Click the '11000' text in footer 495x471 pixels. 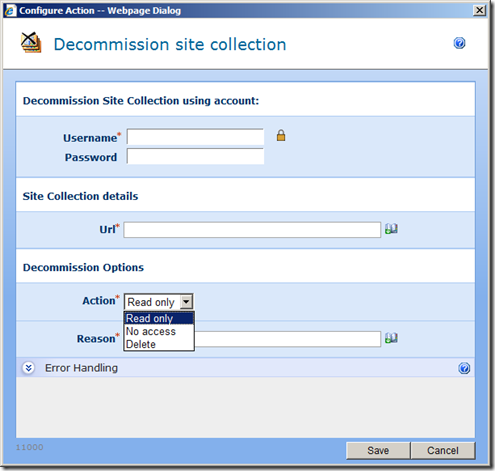[x=29, y=447]
